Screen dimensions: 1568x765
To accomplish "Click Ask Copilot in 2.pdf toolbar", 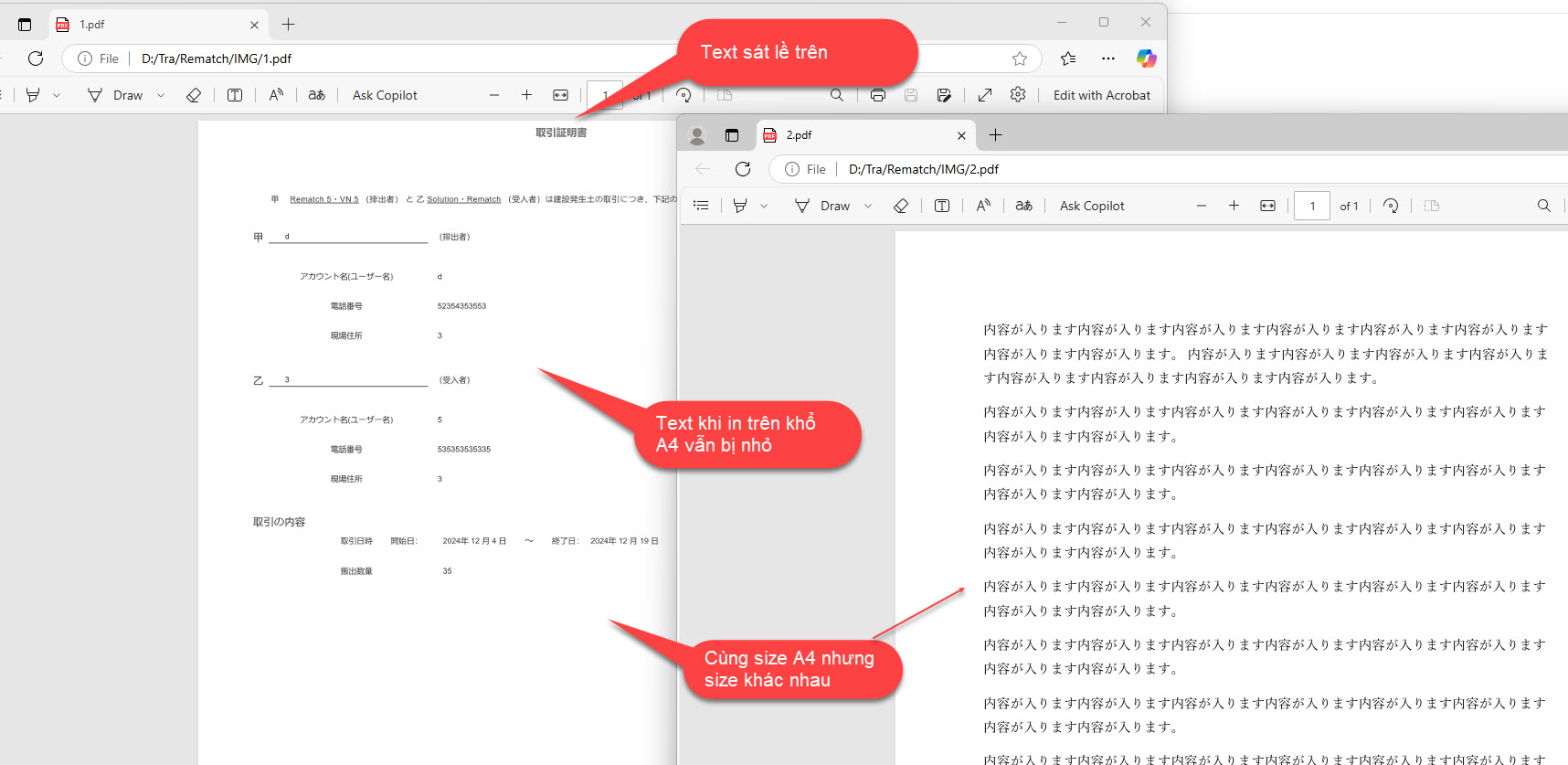I will tap(1092, 207).
